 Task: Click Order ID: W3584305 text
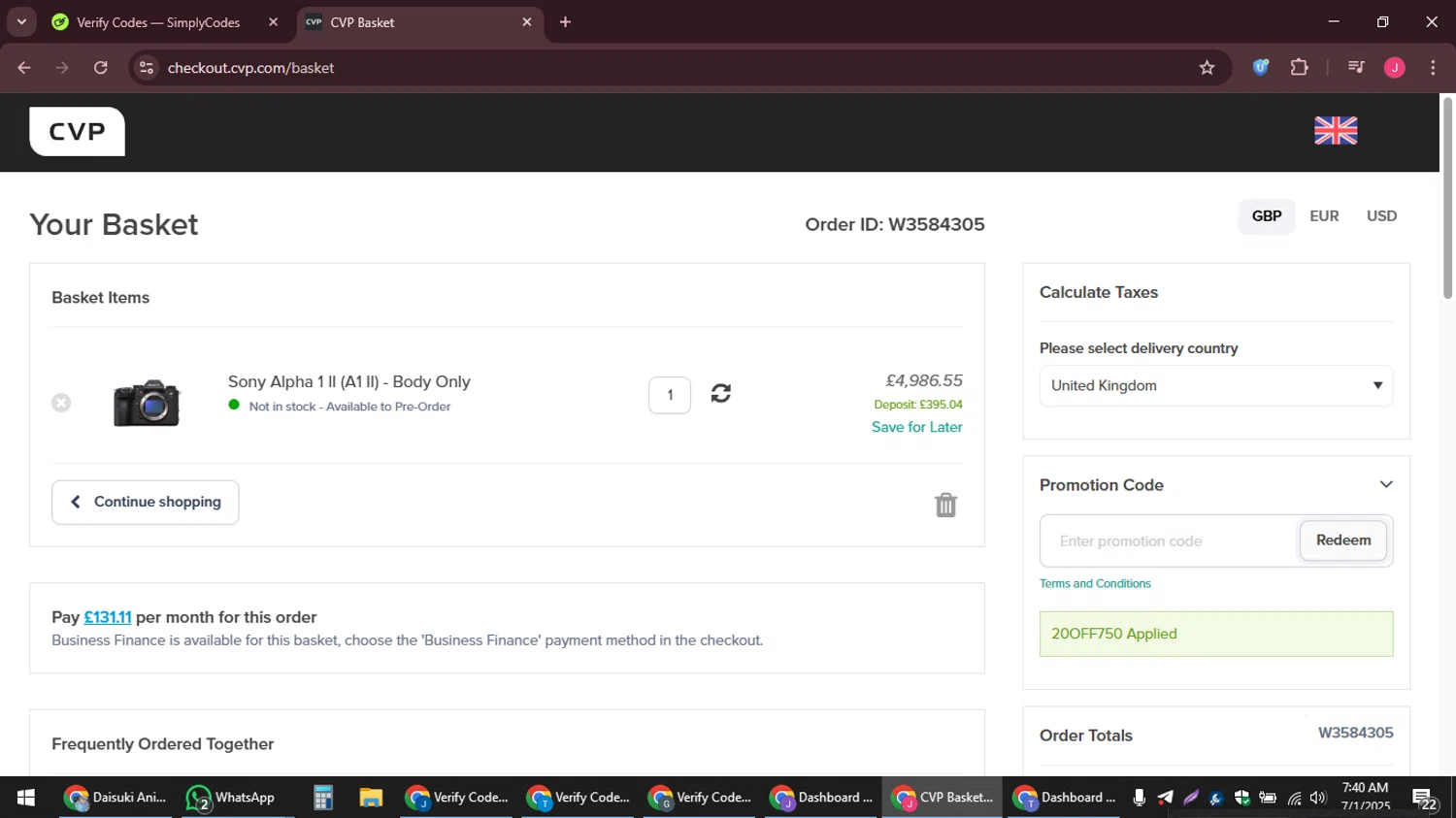(895, 224)
